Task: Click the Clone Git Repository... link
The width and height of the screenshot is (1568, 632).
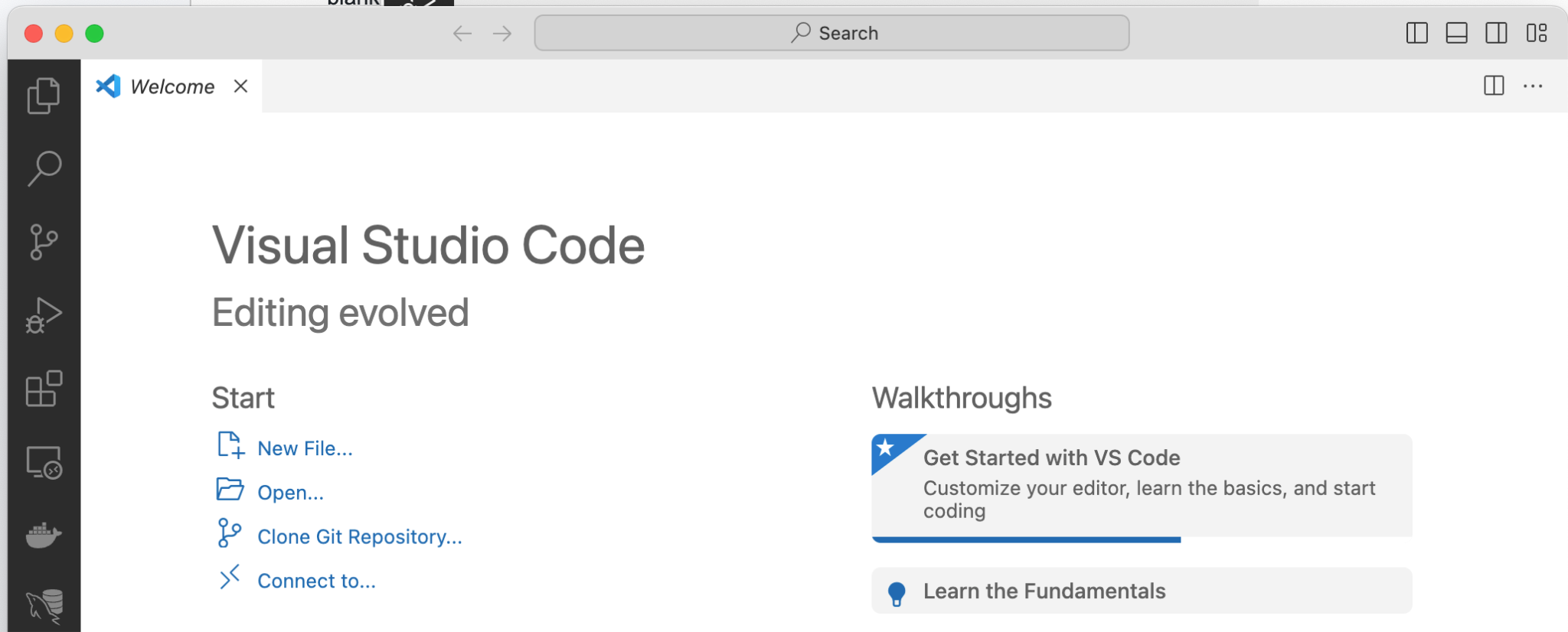Action: [359, 537]
